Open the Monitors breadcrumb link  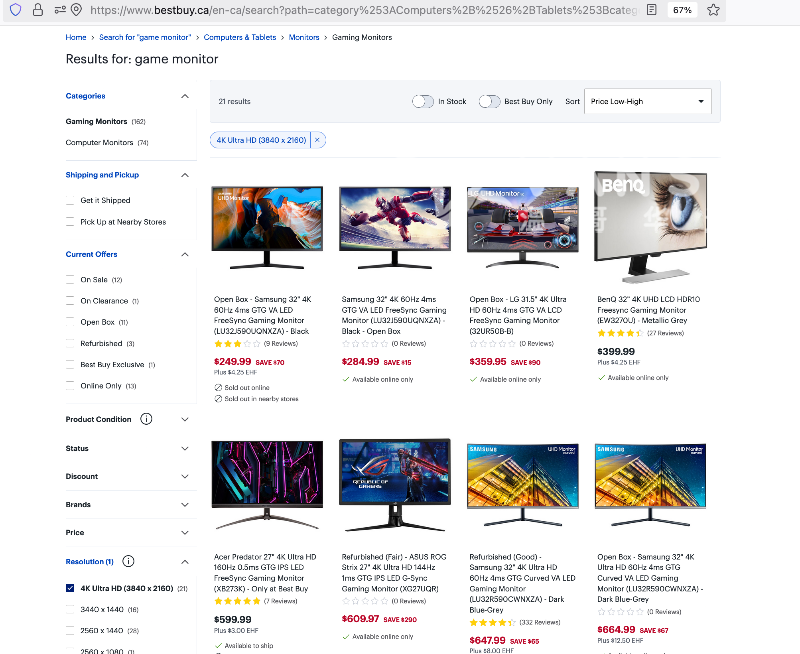[x=304, y=37]
